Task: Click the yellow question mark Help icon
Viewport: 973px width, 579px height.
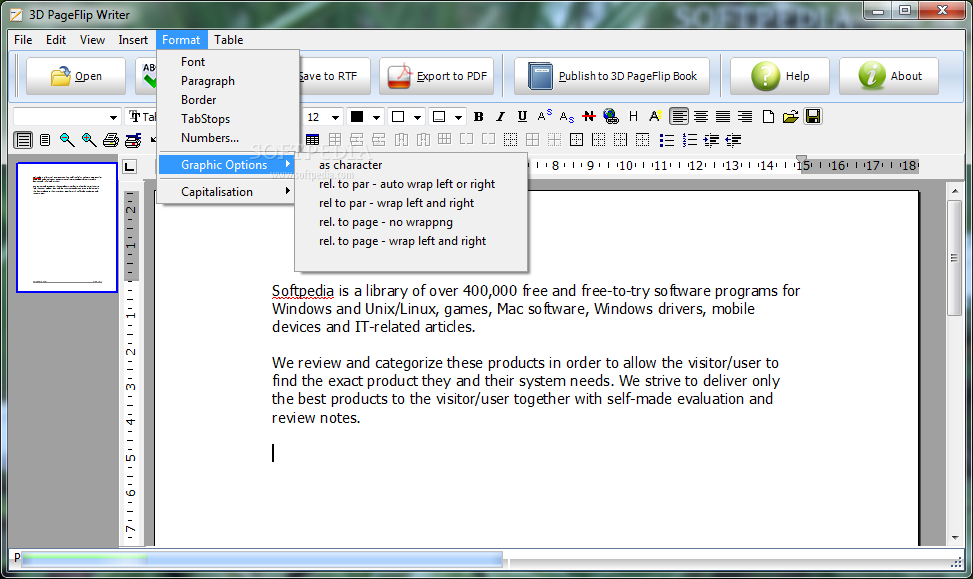Action: tap(766, 76)
